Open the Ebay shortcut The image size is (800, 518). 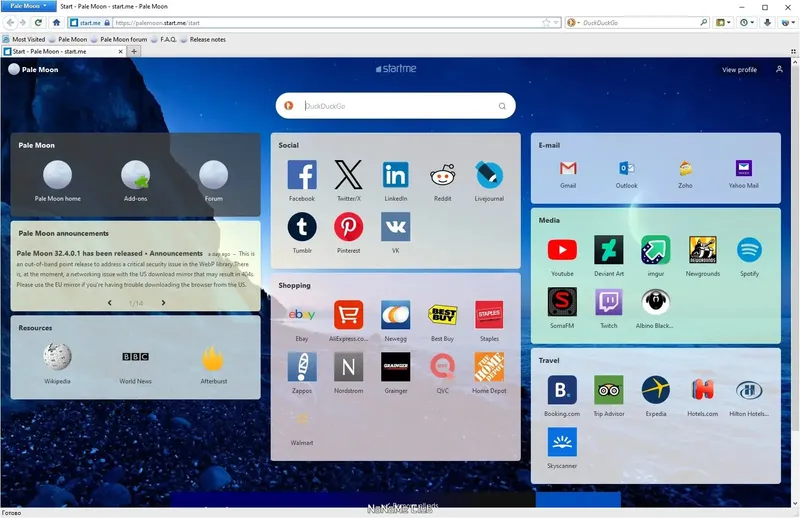pos(302,315)
